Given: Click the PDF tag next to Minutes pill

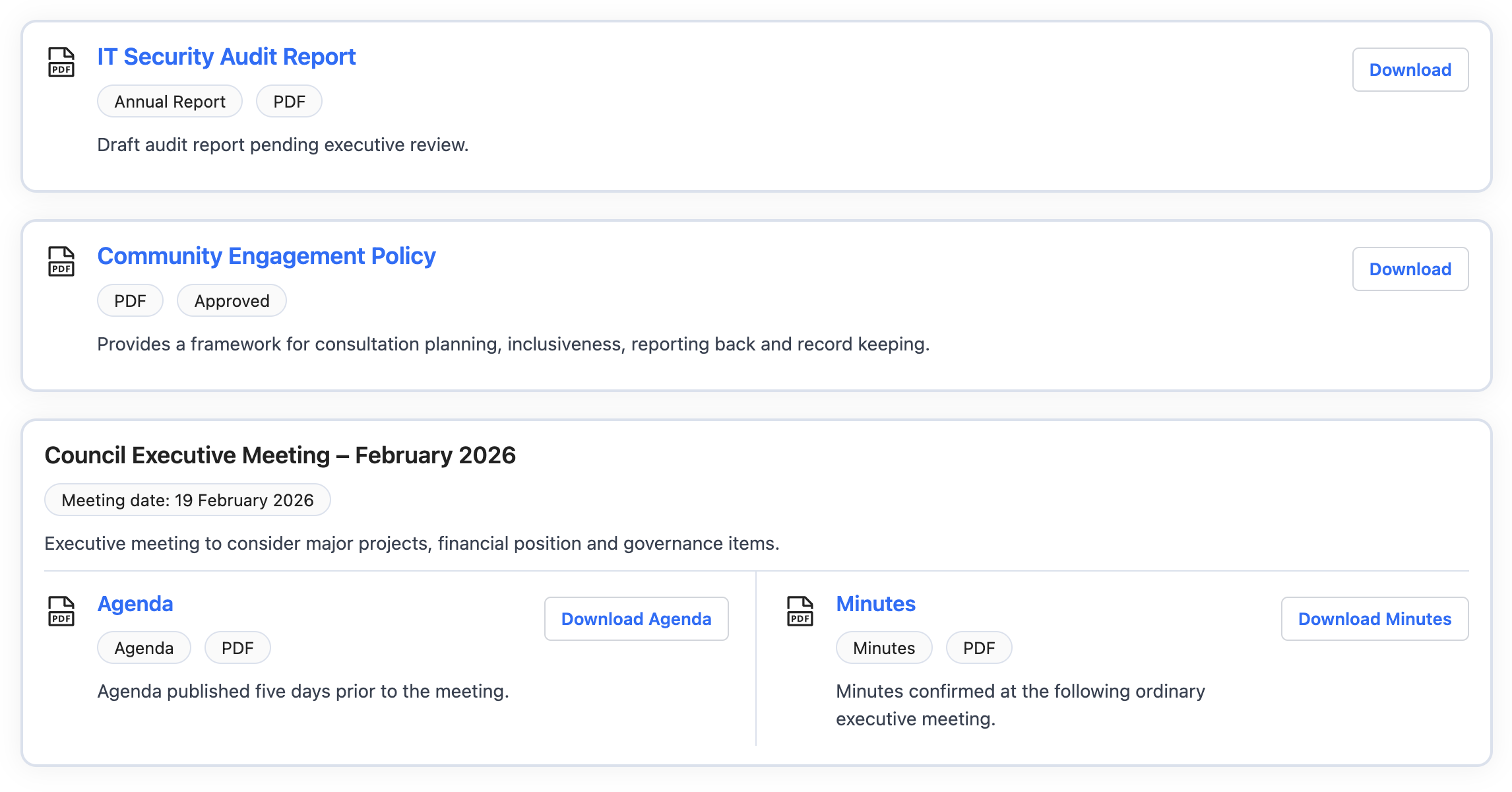Looking at the screenshot, I should pyautogui.click(x=978, y=648).
